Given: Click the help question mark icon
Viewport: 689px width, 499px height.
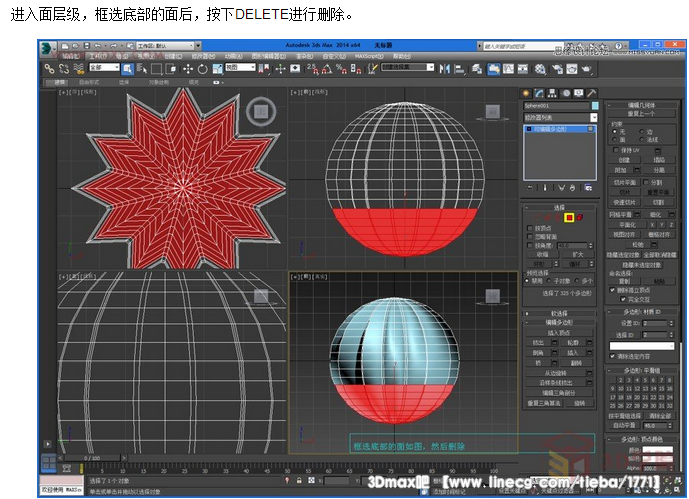Looking at the screenshot, I should tap(619, 46).
